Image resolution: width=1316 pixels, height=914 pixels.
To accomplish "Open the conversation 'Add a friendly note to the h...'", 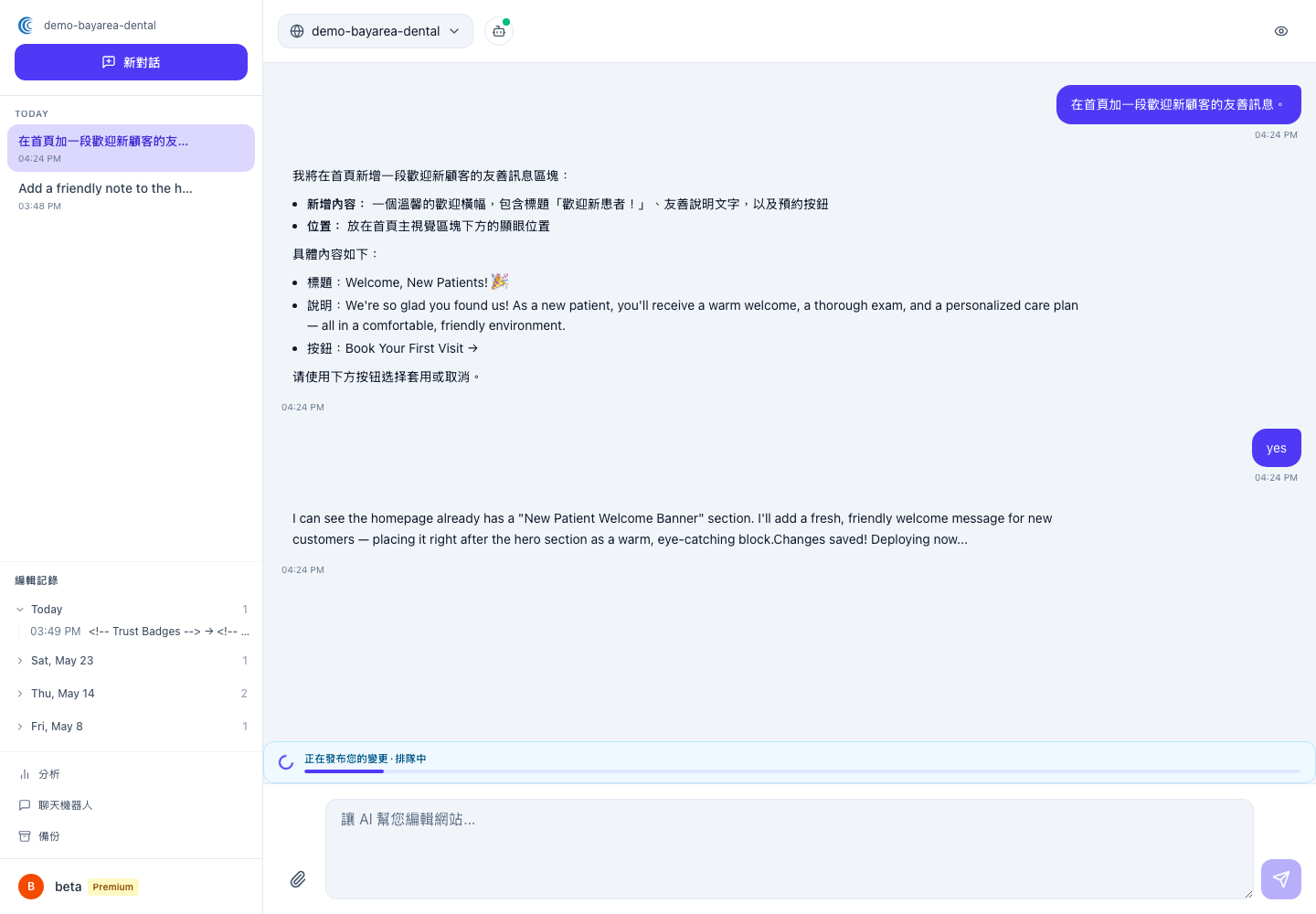I will point(131,196).
